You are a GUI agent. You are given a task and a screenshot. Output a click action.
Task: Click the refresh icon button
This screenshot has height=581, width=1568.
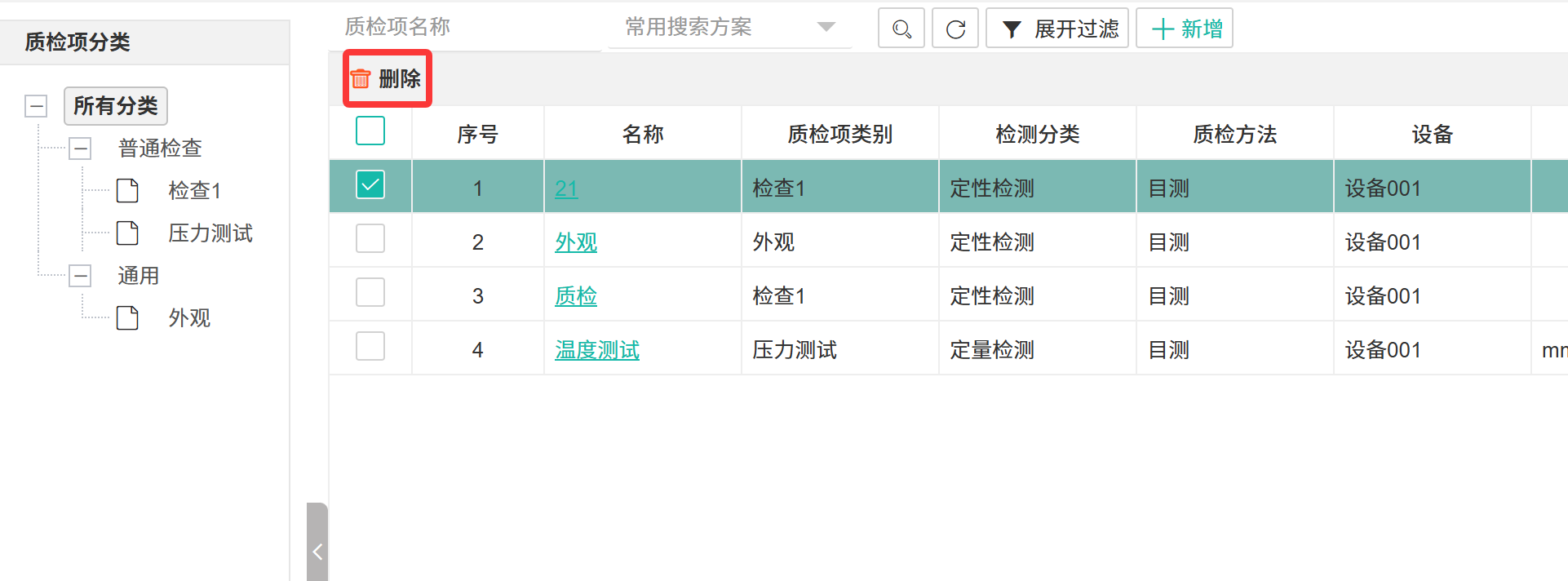[955, 29]
